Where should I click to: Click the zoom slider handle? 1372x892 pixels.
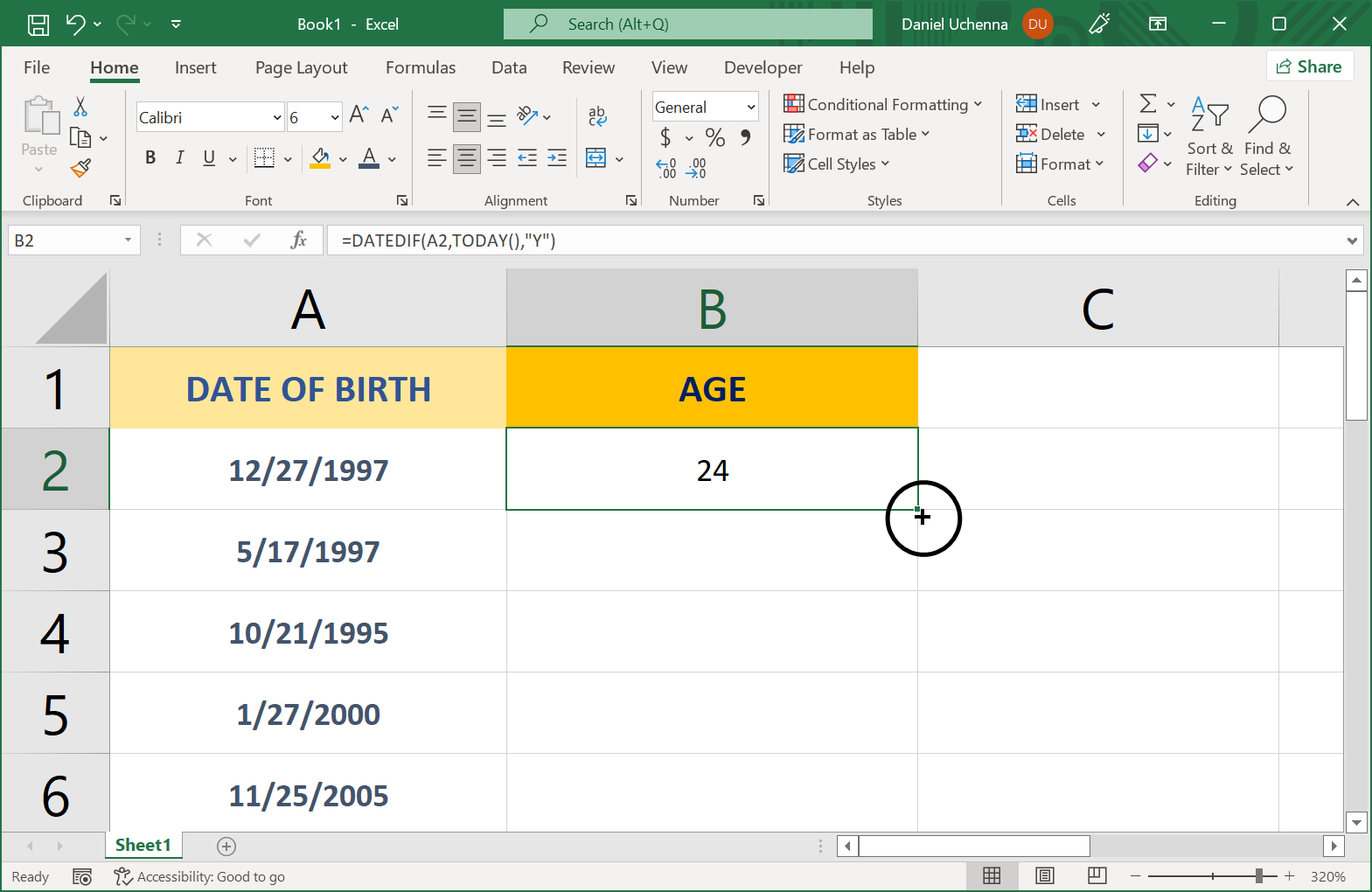(1259, 875)
